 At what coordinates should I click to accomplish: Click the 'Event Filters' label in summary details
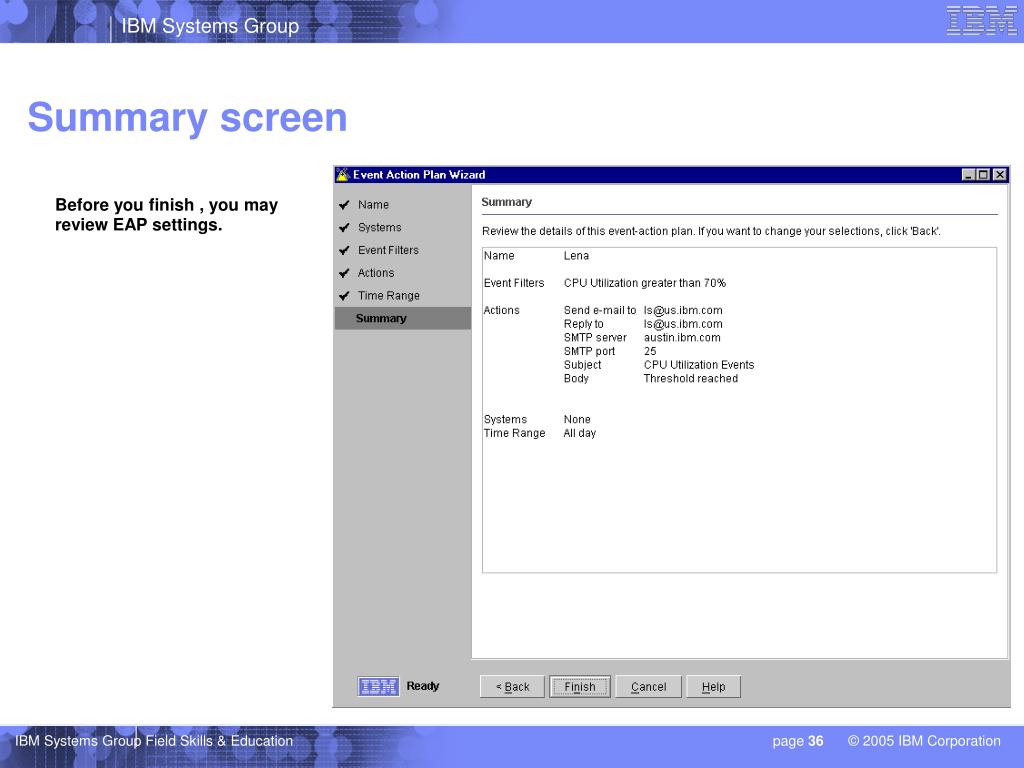(x=514, y=283)
